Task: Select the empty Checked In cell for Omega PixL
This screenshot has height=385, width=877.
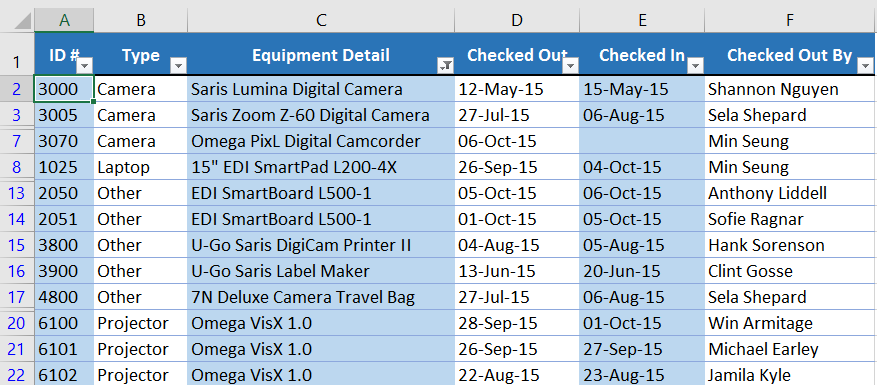Action: click(x=642, y=141)
